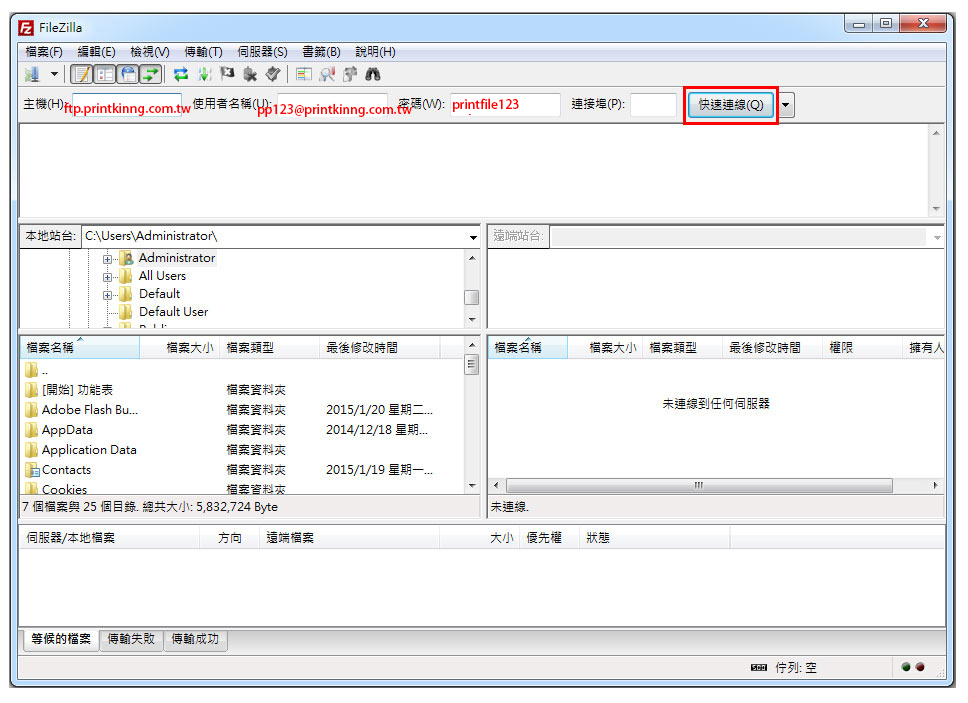The width and height of the screenshot is (968, 703).
Task: Open the remote site path dropdown
Action: 937,237
